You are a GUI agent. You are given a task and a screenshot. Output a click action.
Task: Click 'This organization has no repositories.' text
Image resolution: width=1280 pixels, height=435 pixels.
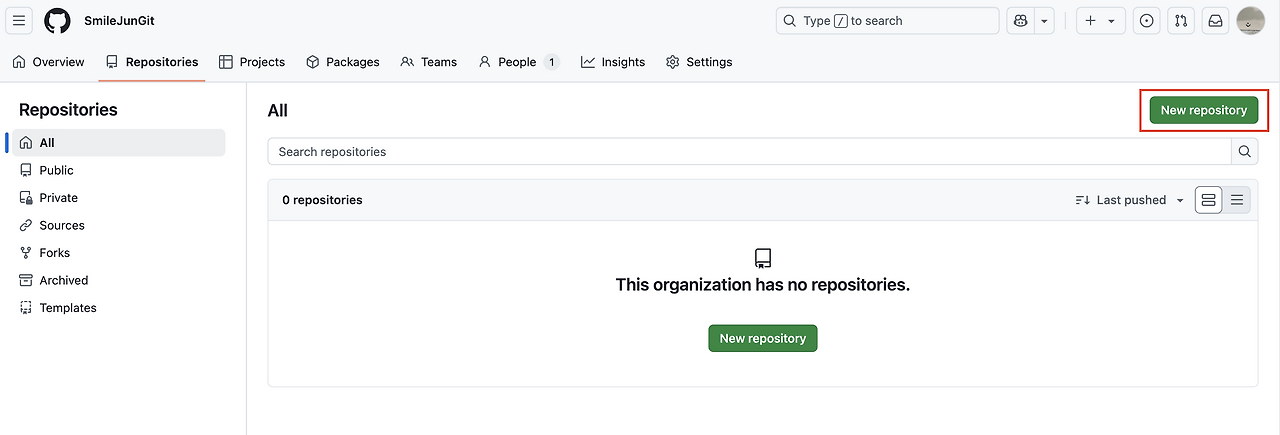pyautogui.click(x=763, y=285)
